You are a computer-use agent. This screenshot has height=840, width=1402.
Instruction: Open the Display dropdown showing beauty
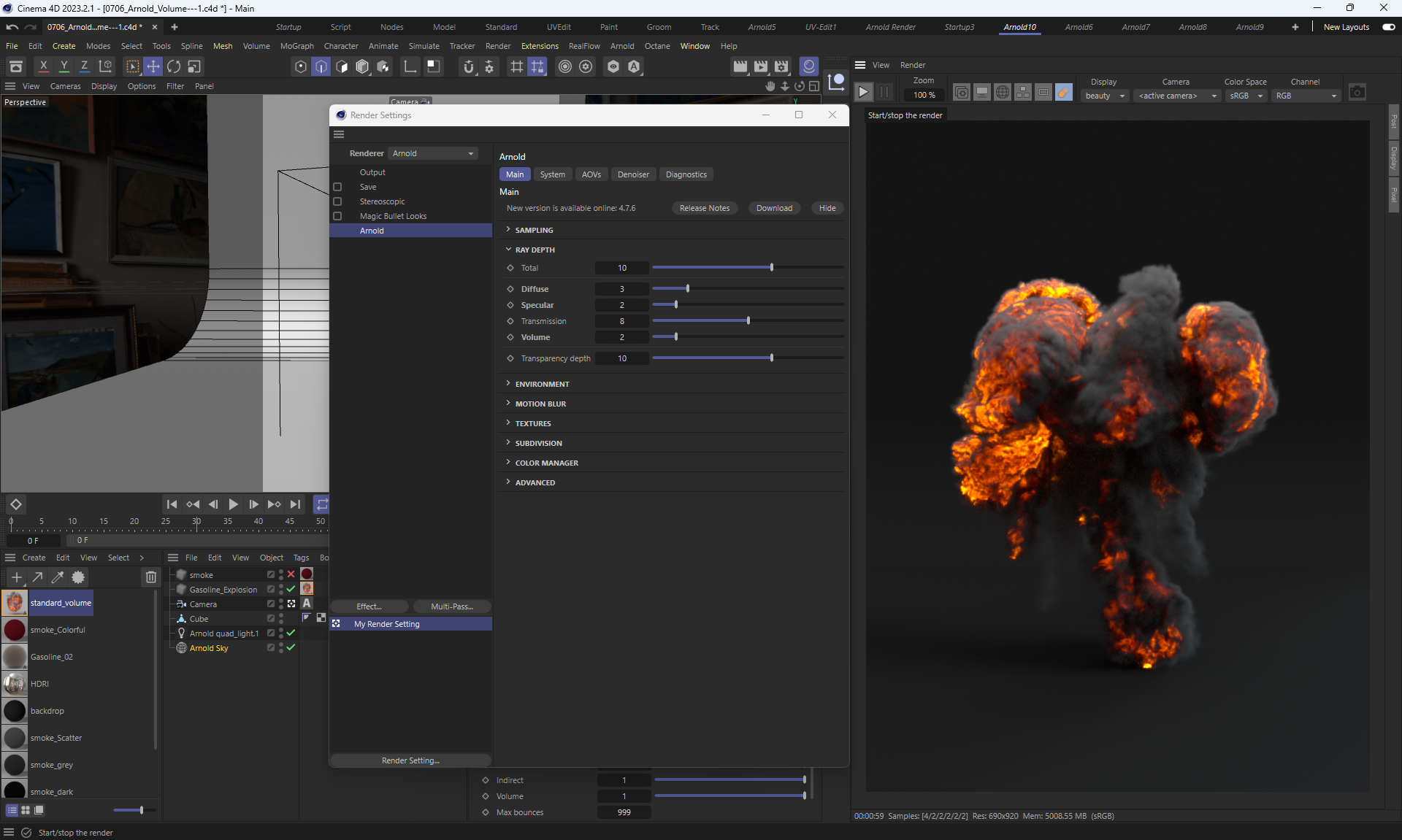[1104, 96]
